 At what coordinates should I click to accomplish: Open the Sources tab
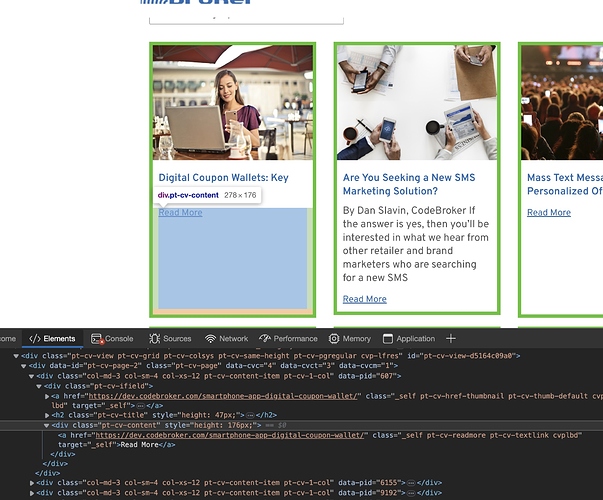click(170, 339)
